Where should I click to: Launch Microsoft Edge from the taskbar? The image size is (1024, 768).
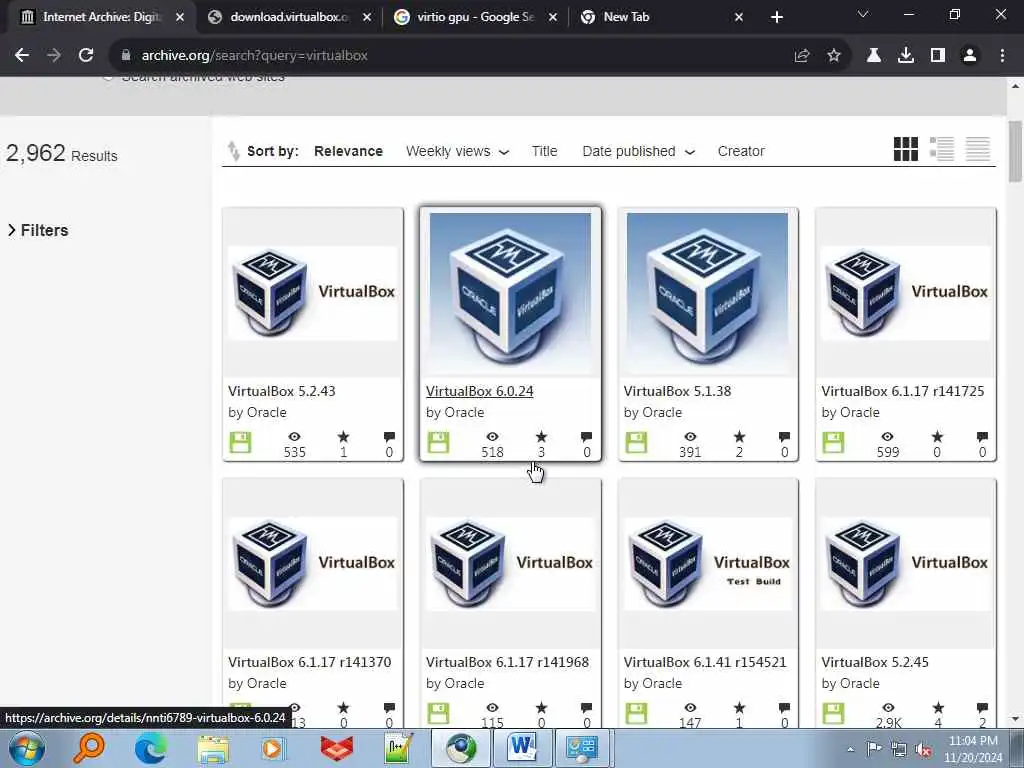pyautogui.click(x=150, y=748)
